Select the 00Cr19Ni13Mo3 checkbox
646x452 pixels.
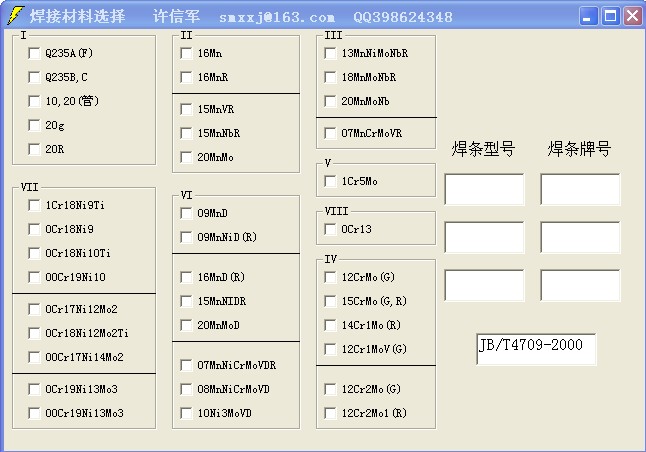[x=34, y=413]
